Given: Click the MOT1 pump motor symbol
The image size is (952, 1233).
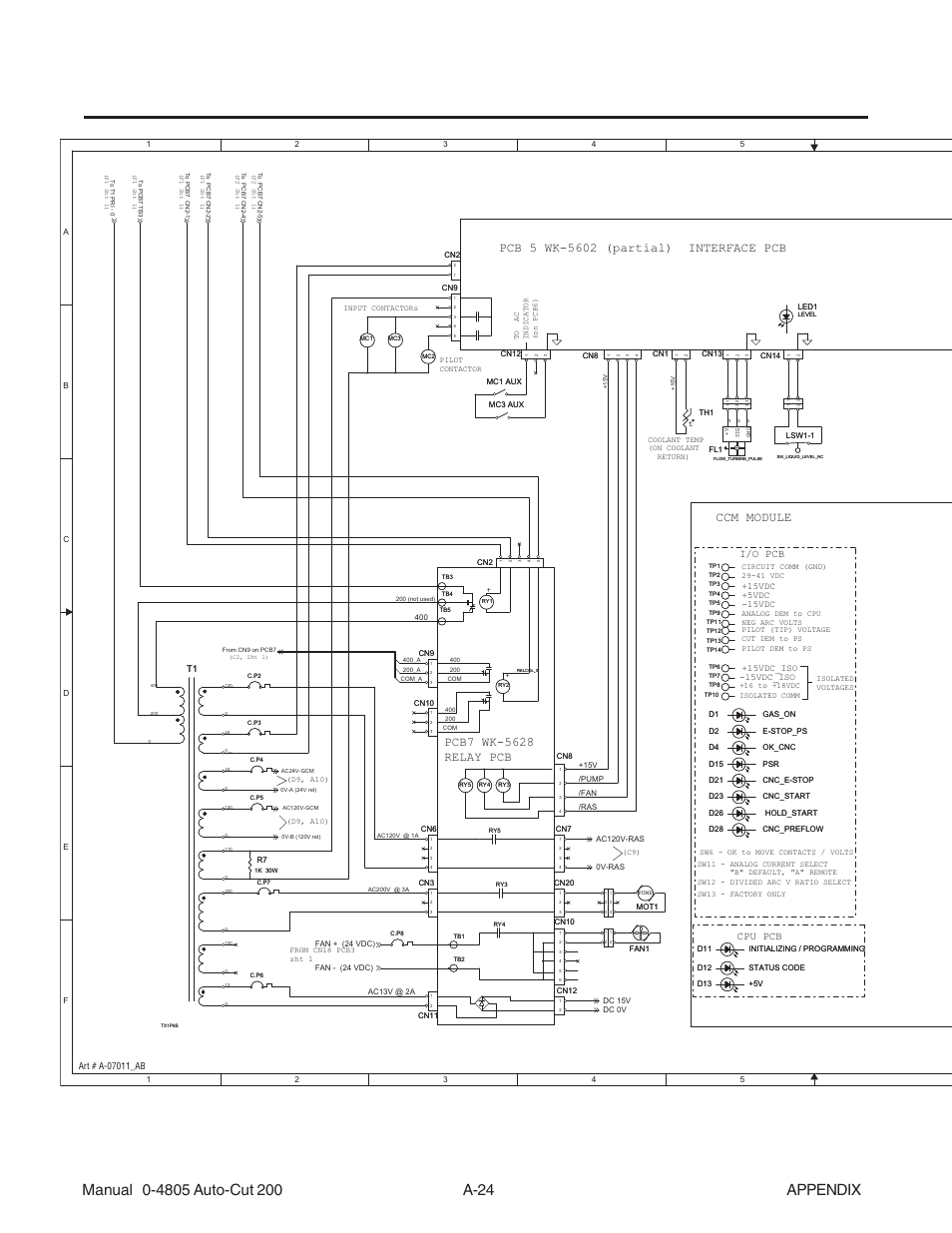Looking at the screenshot, I should (x=645, y=893).
